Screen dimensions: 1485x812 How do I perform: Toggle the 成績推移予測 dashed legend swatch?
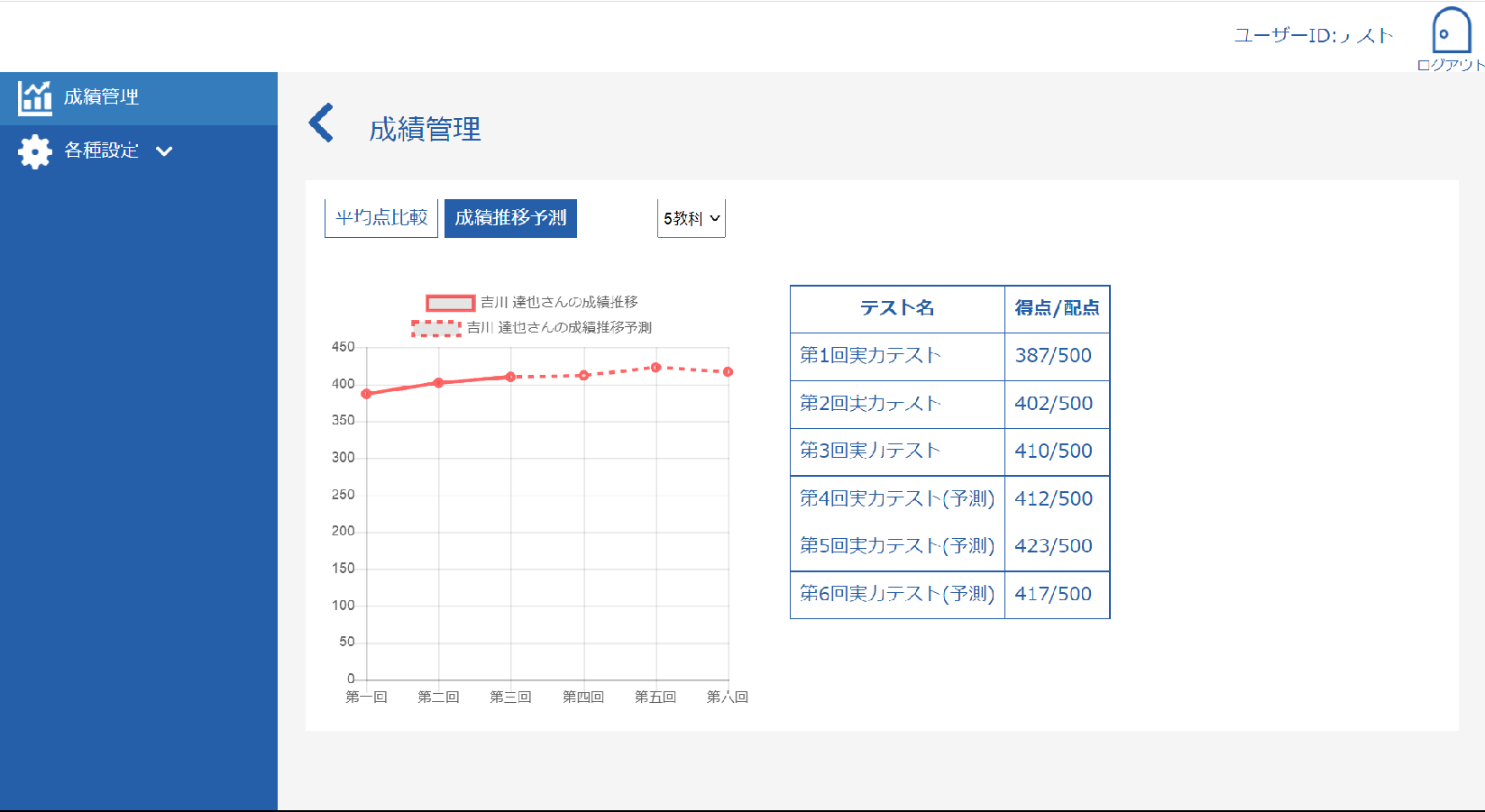pos(436,328)
